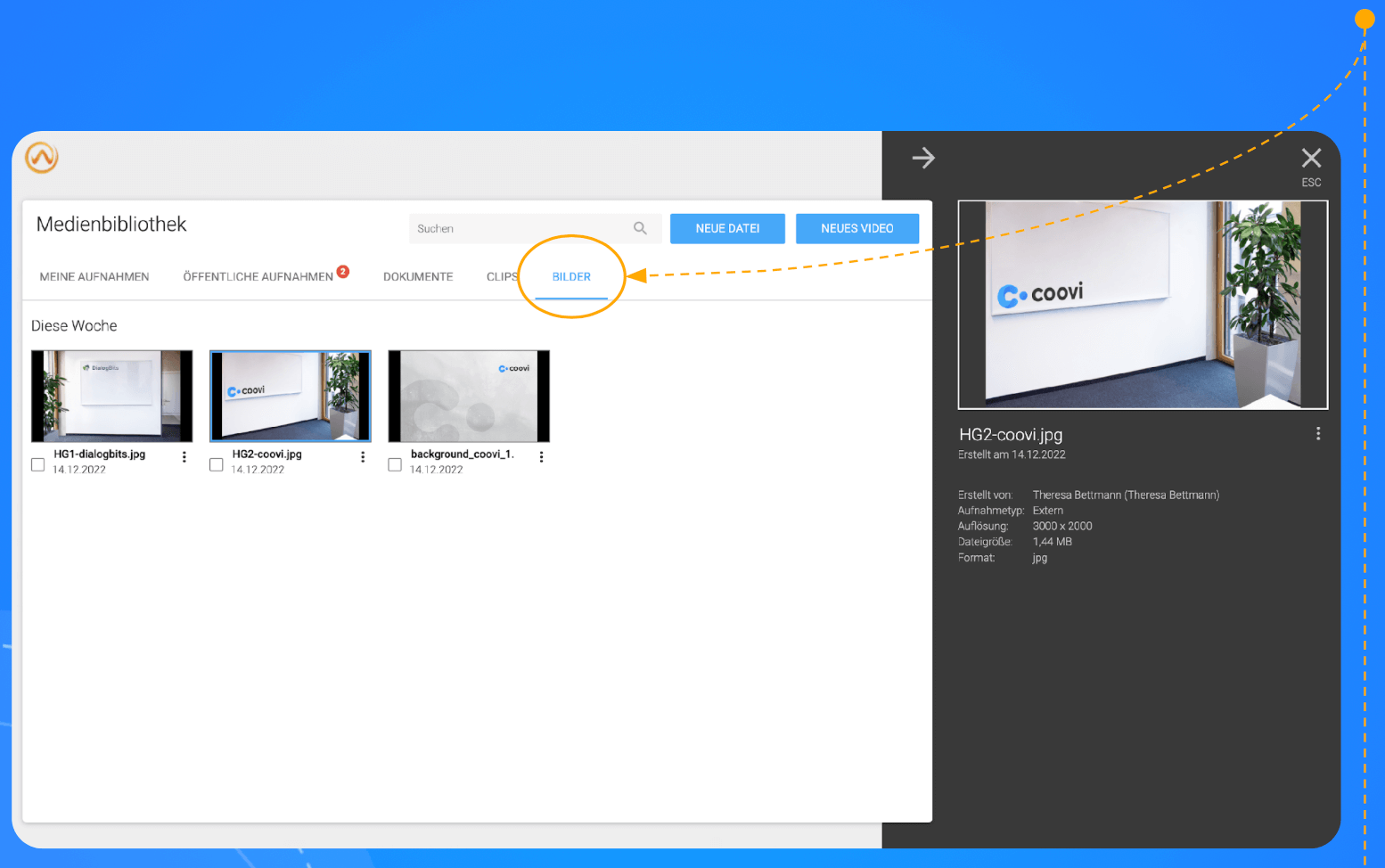
Task: Select the Bilder tab
Action: pos(571,277)
